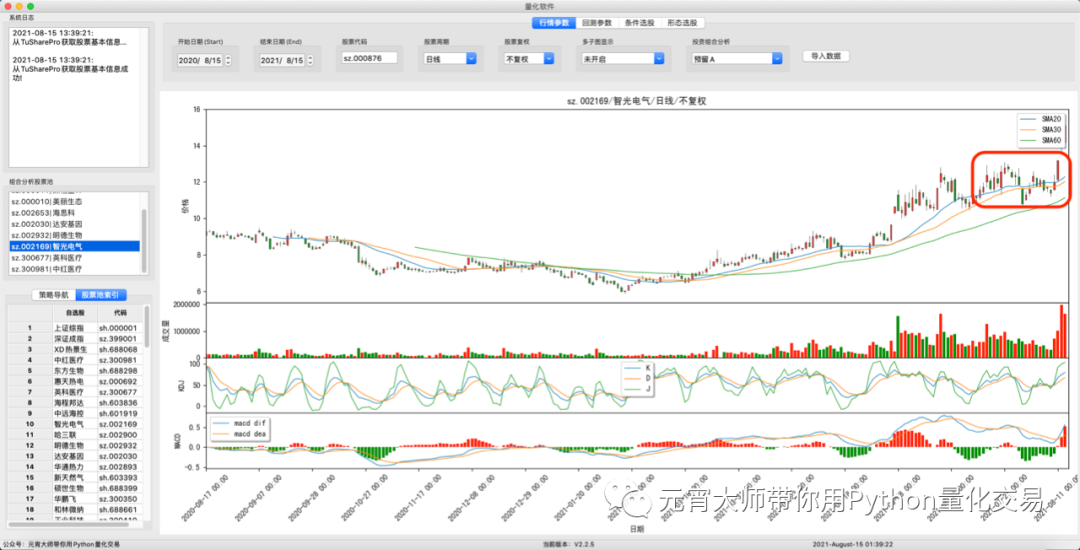This screenshot has height=550, width=1080.
Task: Click the 自选股 column header
Action: [x=74, y=313]
